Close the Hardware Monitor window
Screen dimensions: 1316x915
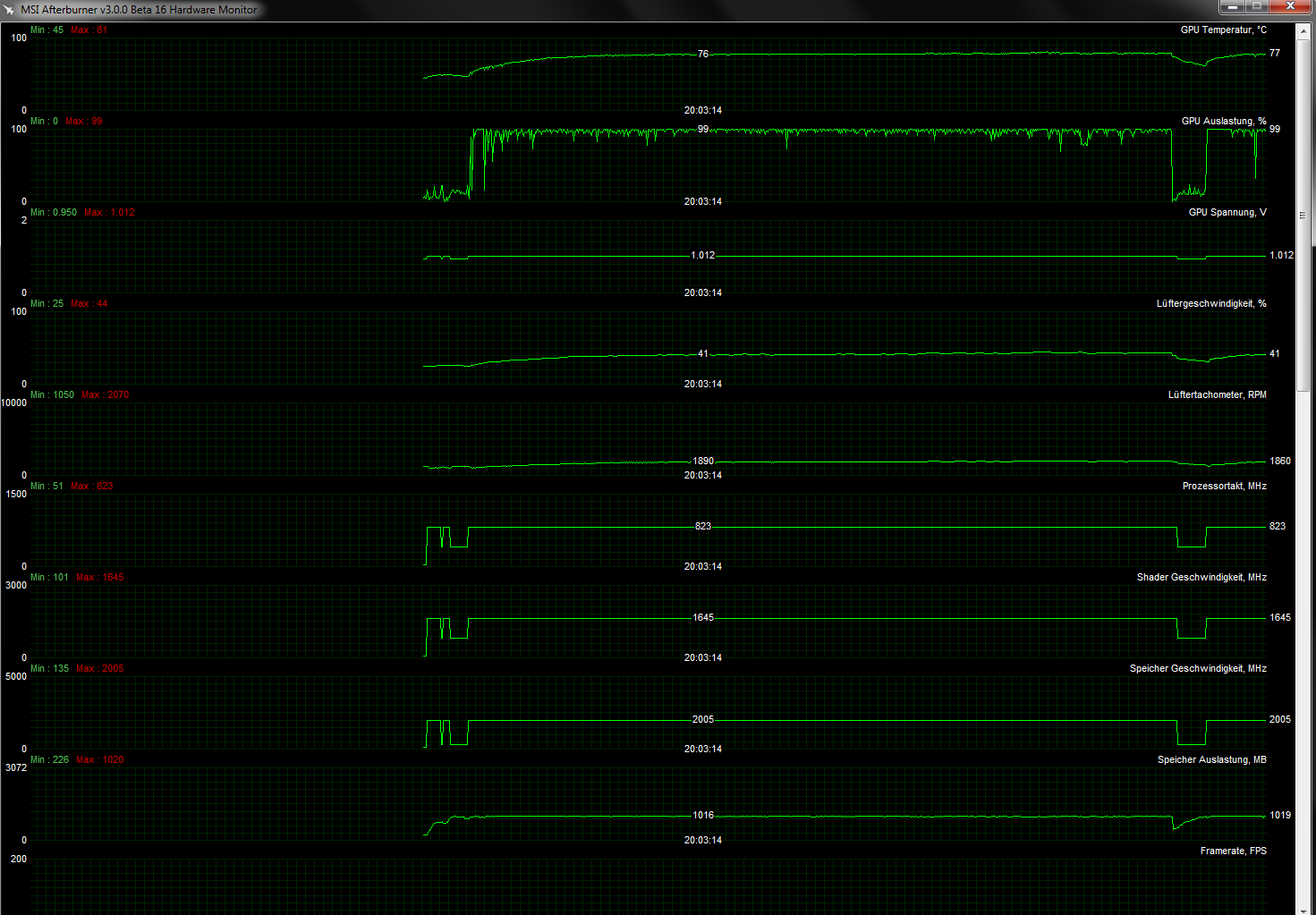(1290, 6)
